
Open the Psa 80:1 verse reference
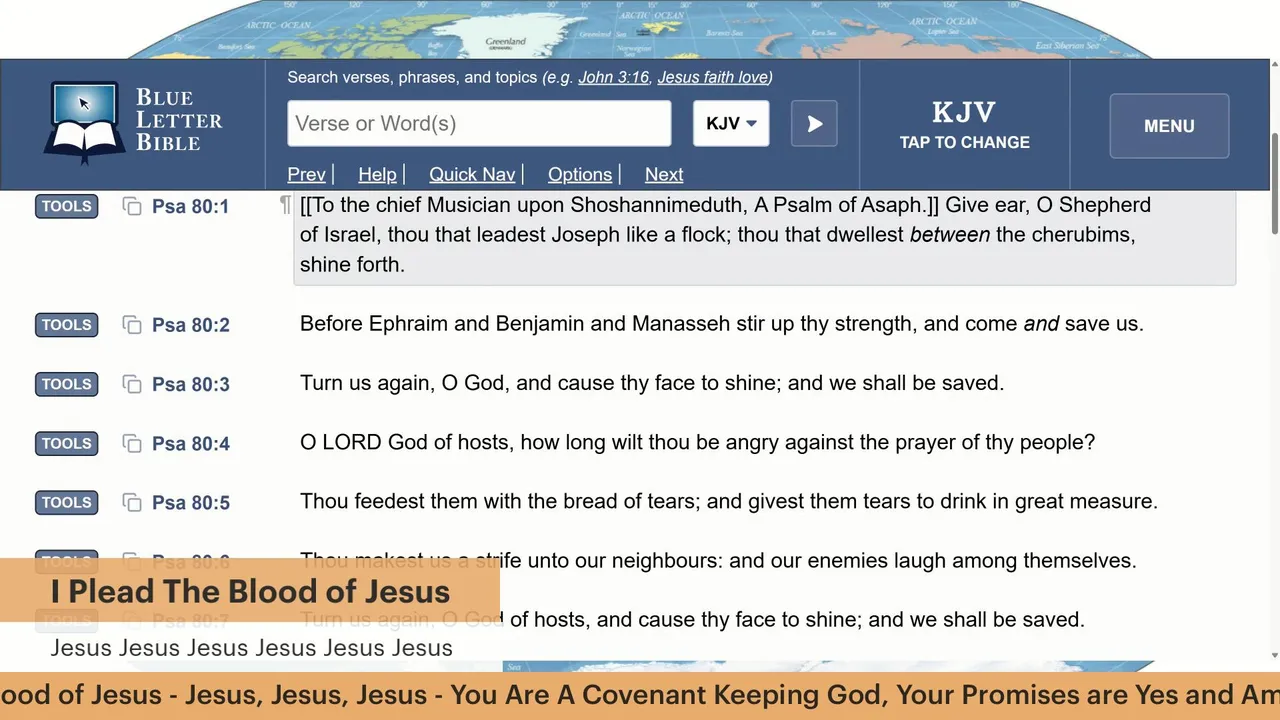click(190, 207)
